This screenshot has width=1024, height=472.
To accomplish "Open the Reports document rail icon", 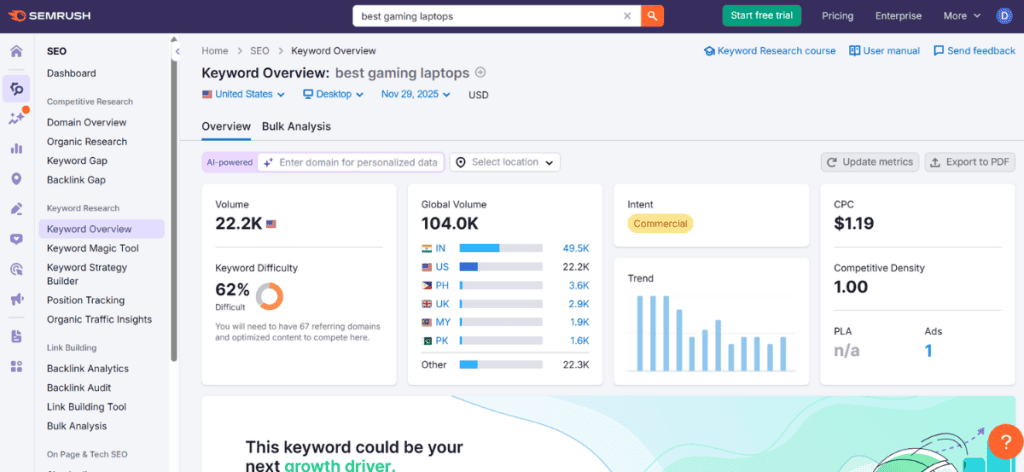I will pos(16,336).
